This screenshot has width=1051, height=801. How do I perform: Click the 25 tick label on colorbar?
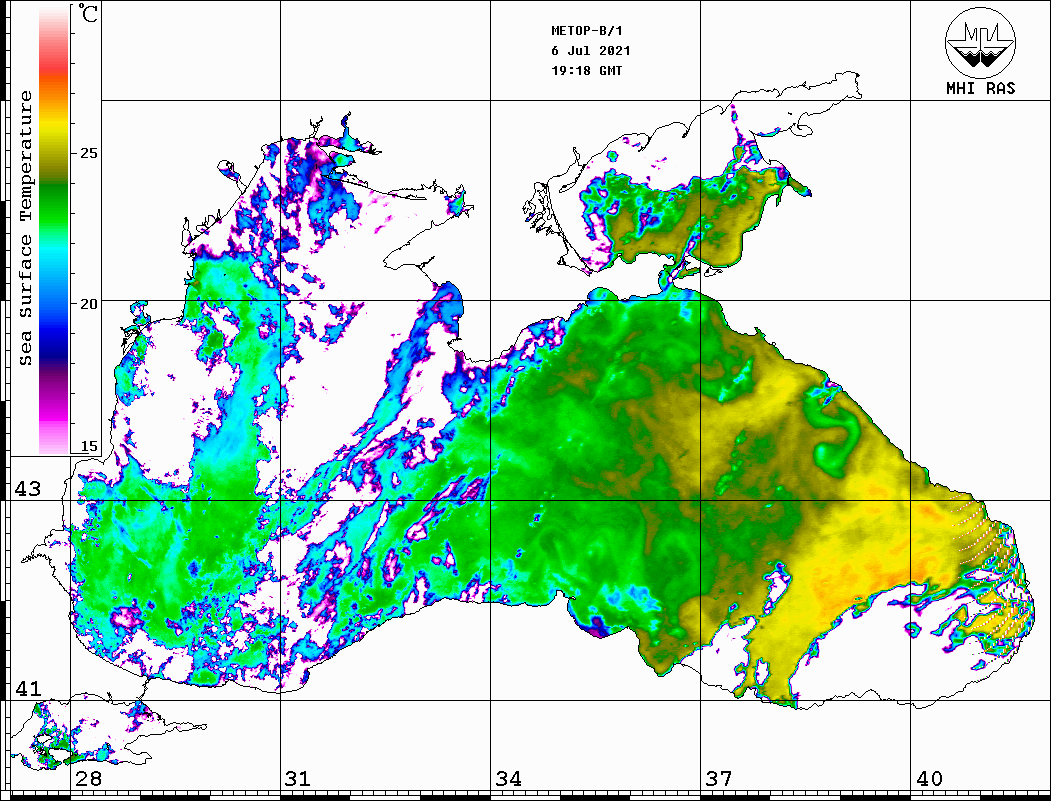88,153
